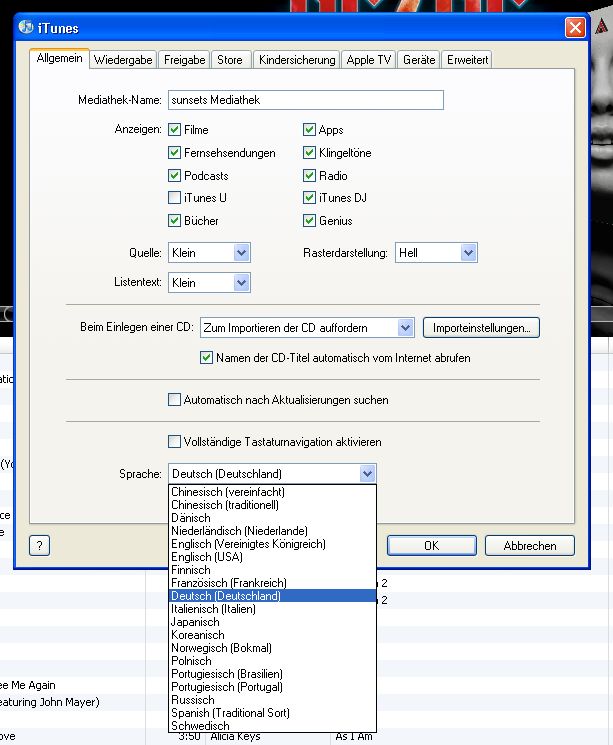Open the Apple TV tab
This screenshot has width=613, height=745.
pos(368,60)
